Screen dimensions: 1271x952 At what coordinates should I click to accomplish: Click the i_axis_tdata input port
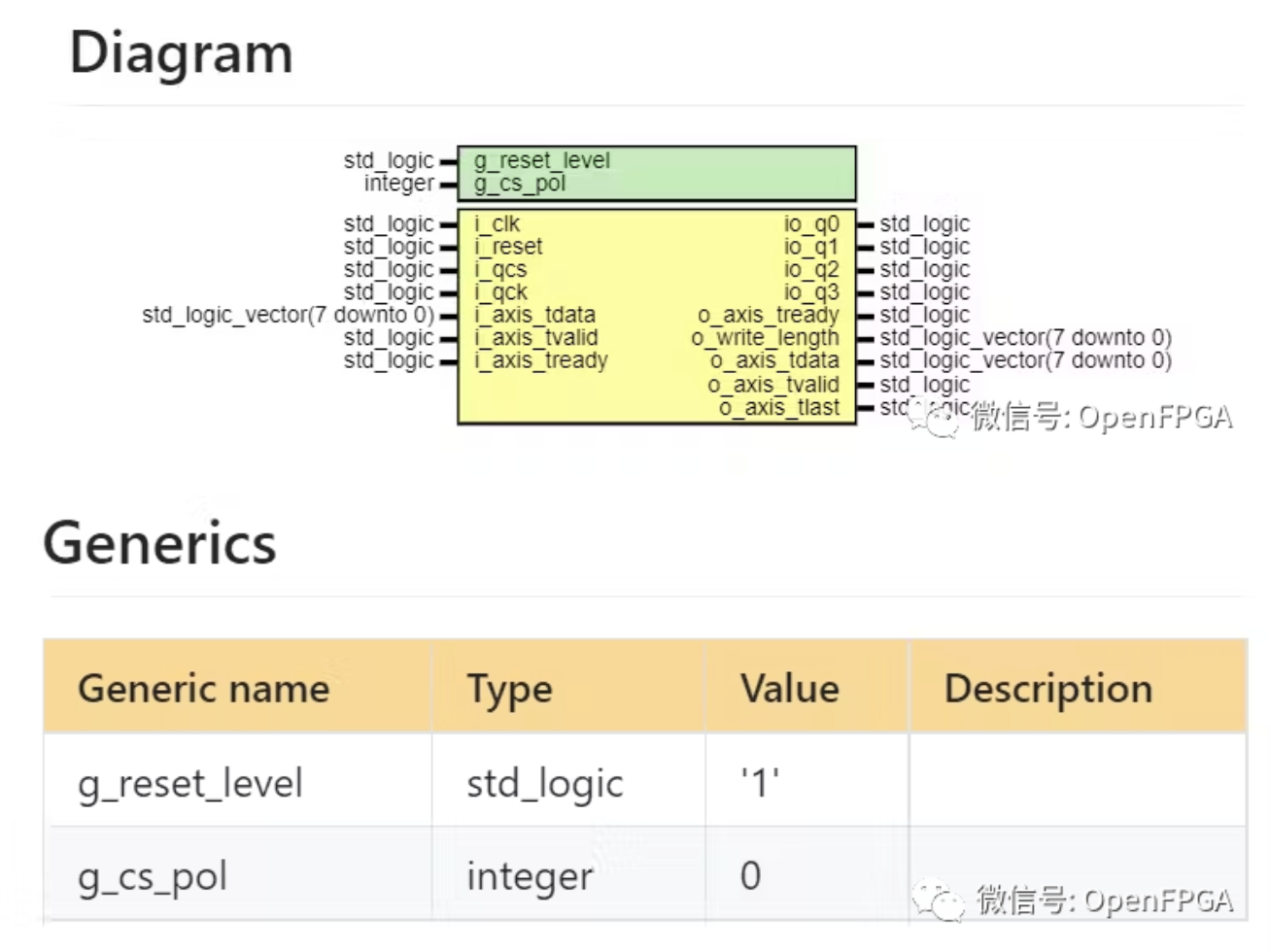pos(534,315)
